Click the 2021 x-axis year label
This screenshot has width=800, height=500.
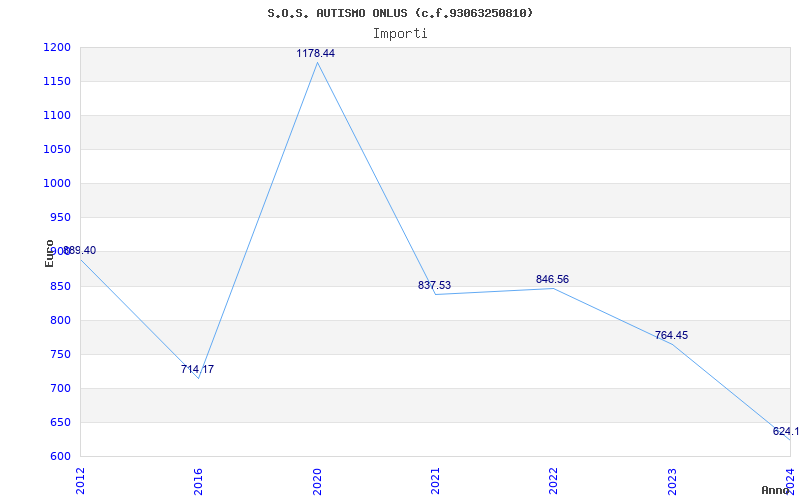tap(435, 481)
